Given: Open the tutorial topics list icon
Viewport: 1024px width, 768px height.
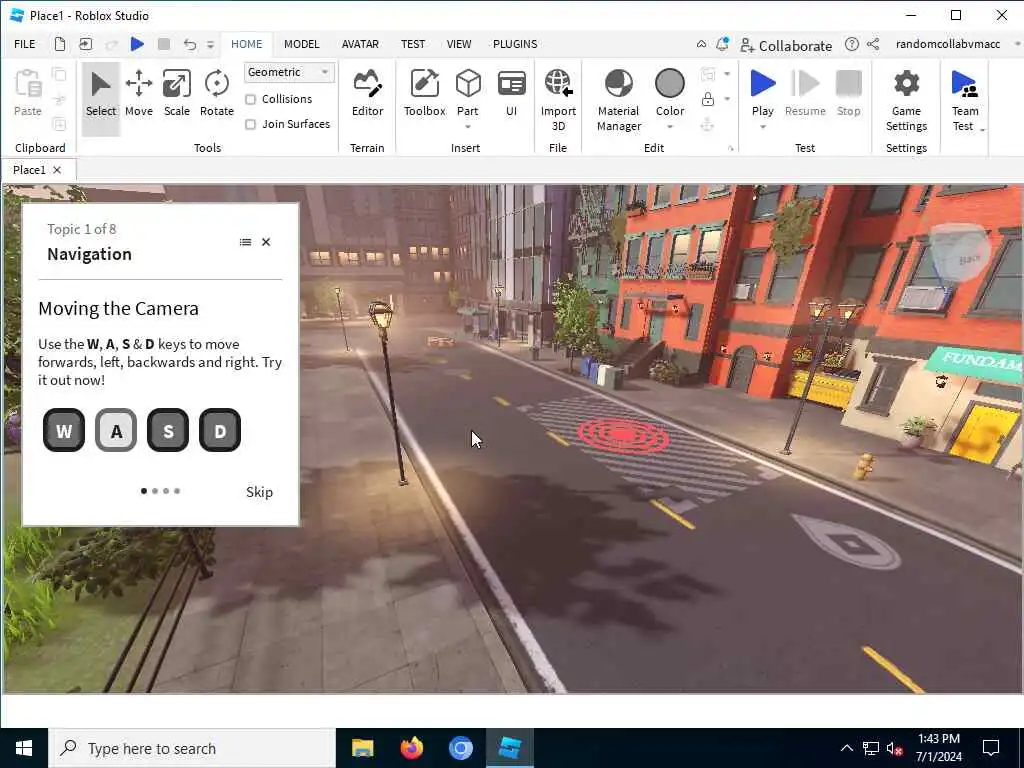Looking at the screenshot, I should coord(245,242).
